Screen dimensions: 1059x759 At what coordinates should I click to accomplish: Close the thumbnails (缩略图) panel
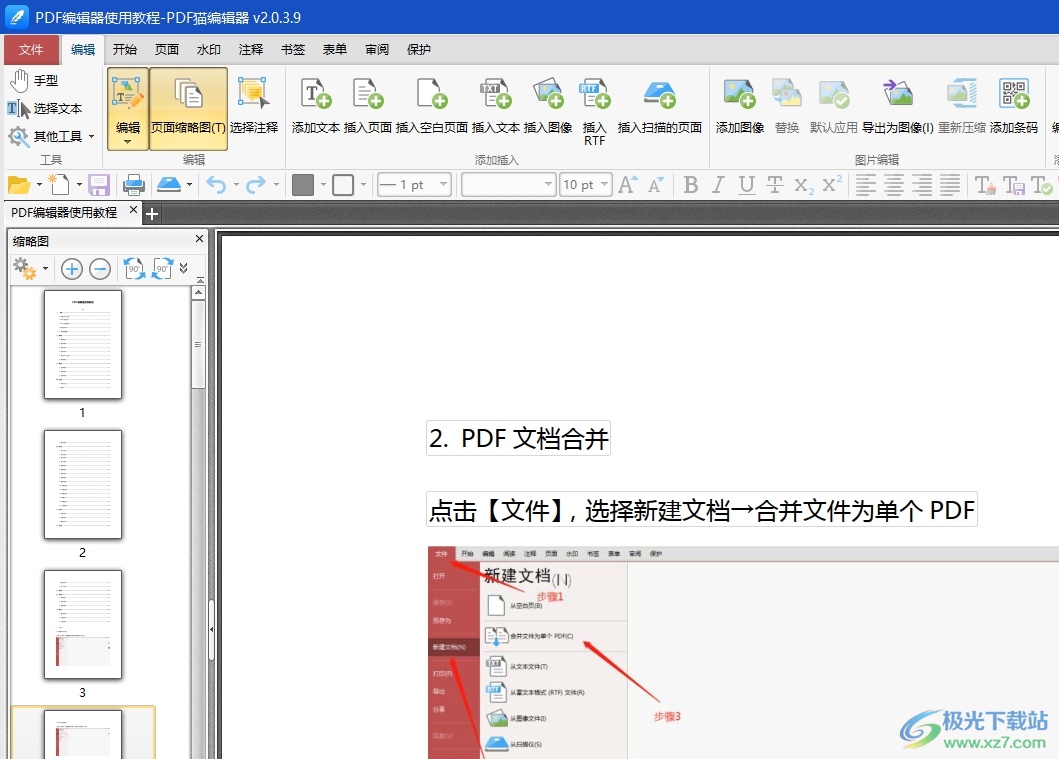[x=199, y=238]
